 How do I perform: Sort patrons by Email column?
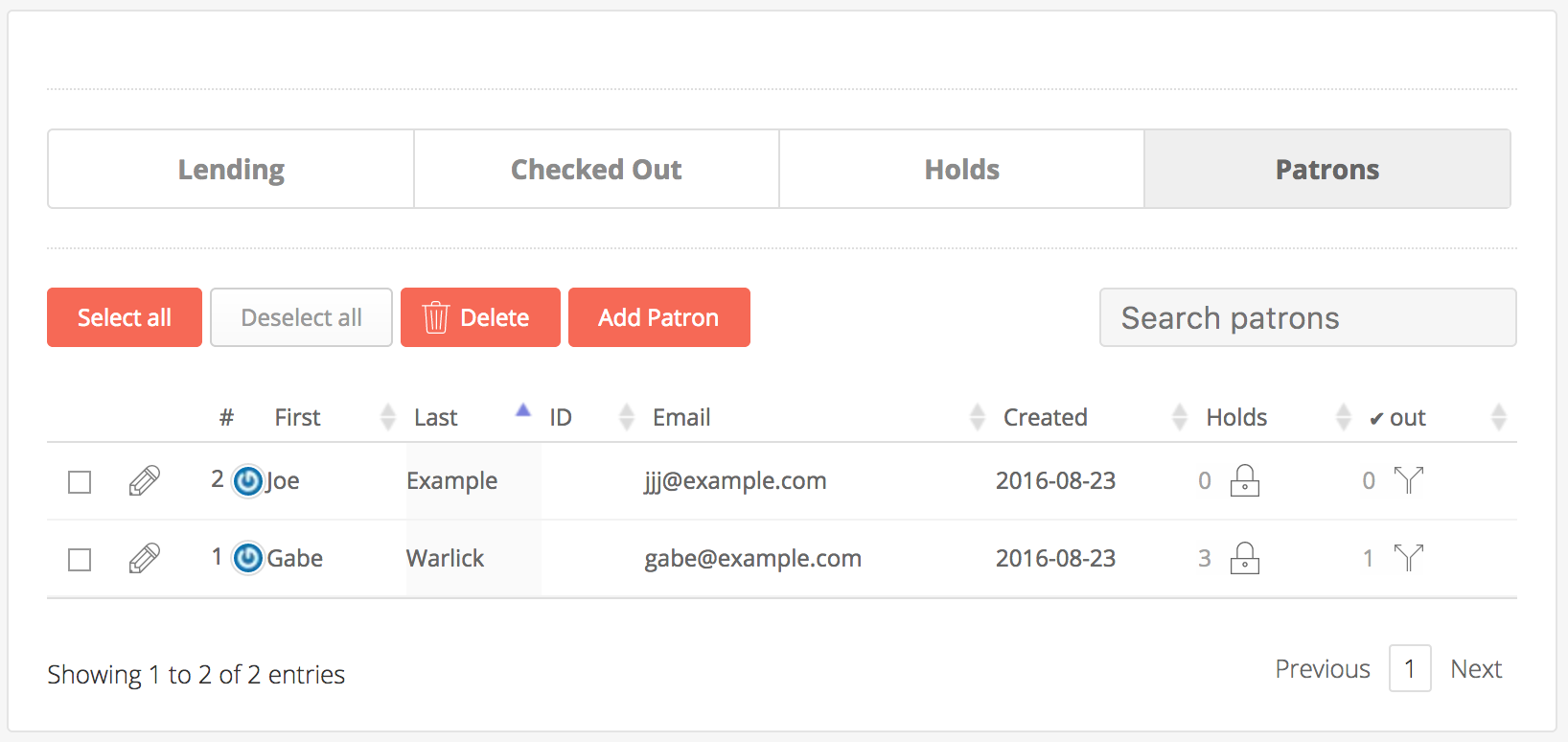point(681,417)
